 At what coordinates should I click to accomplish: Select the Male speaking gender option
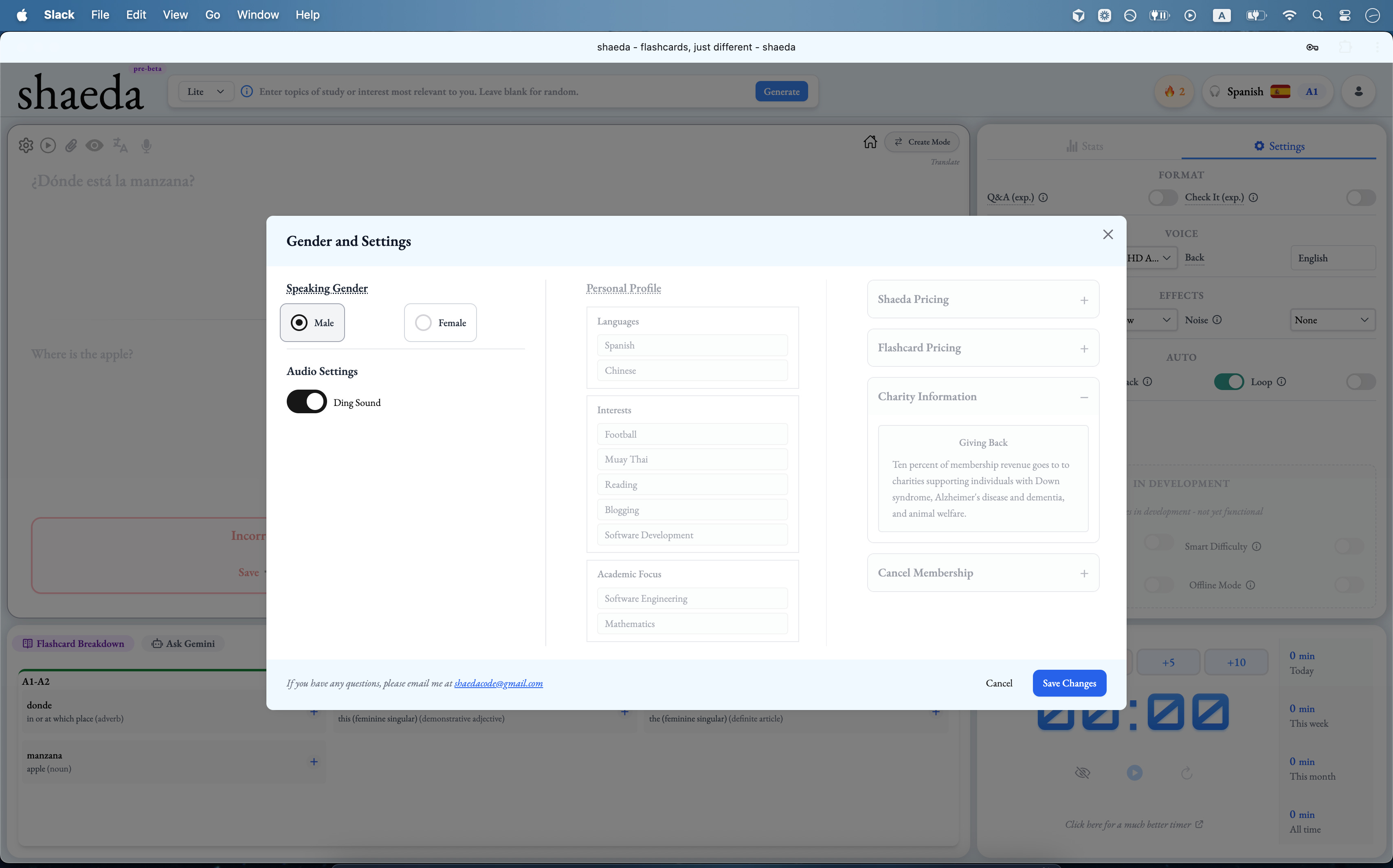[312, 322]
